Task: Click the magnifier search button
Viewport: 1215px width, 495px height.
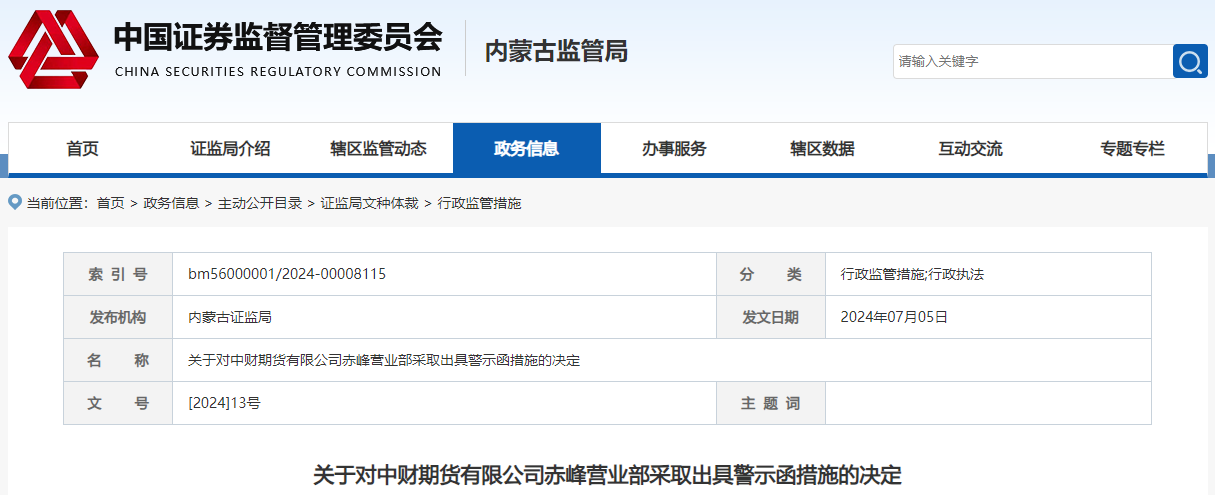Action: [1189, 62]
